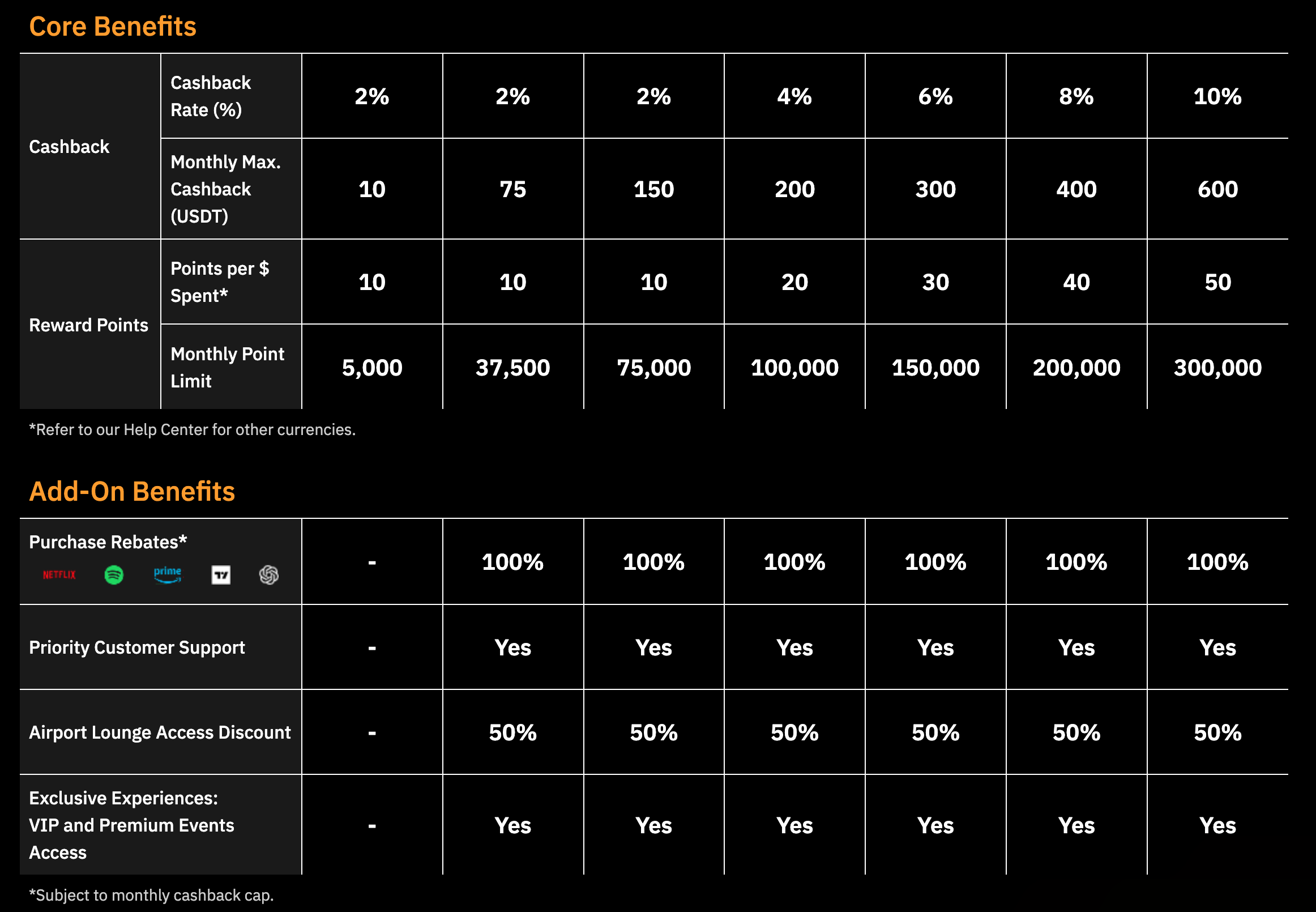Click the Priority Customer Support label
The height and width of the screenshot is (912, 1316).
pos(137,647)
